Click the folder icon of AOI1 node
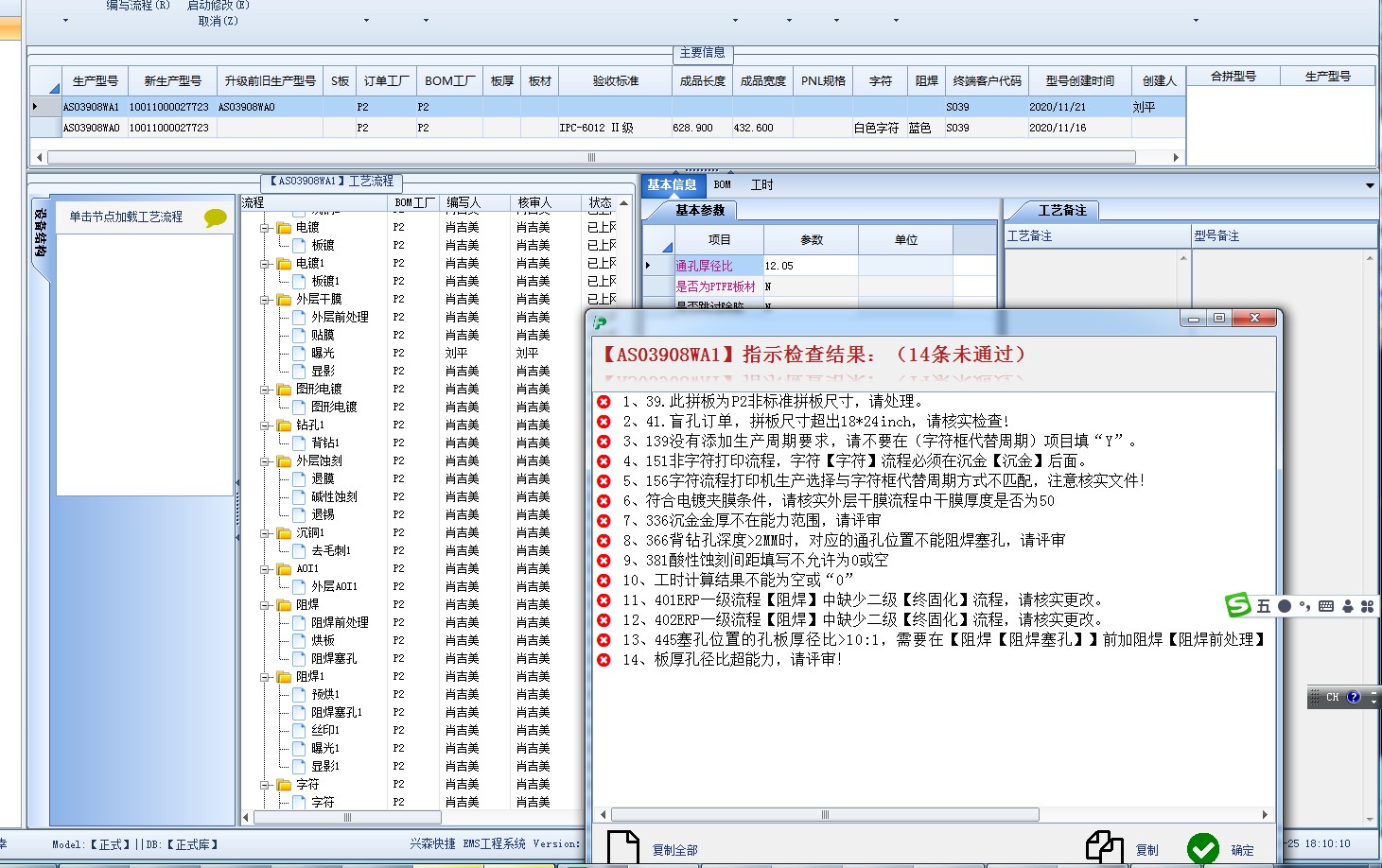 (284, 569)
